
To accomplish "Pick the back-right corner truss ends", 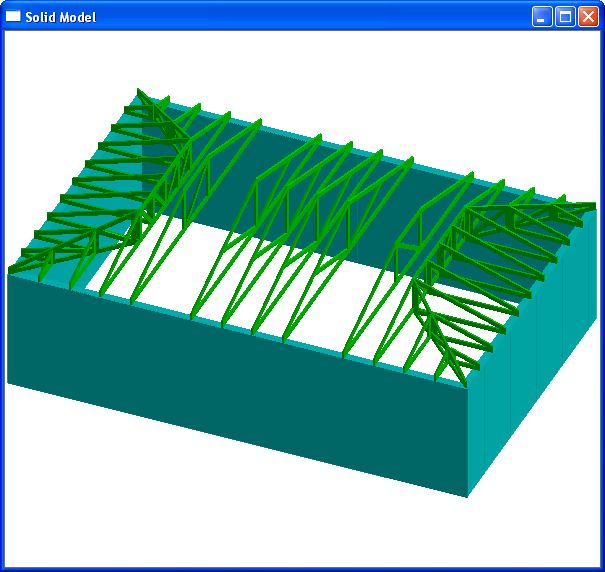I will tap(570, 212).
